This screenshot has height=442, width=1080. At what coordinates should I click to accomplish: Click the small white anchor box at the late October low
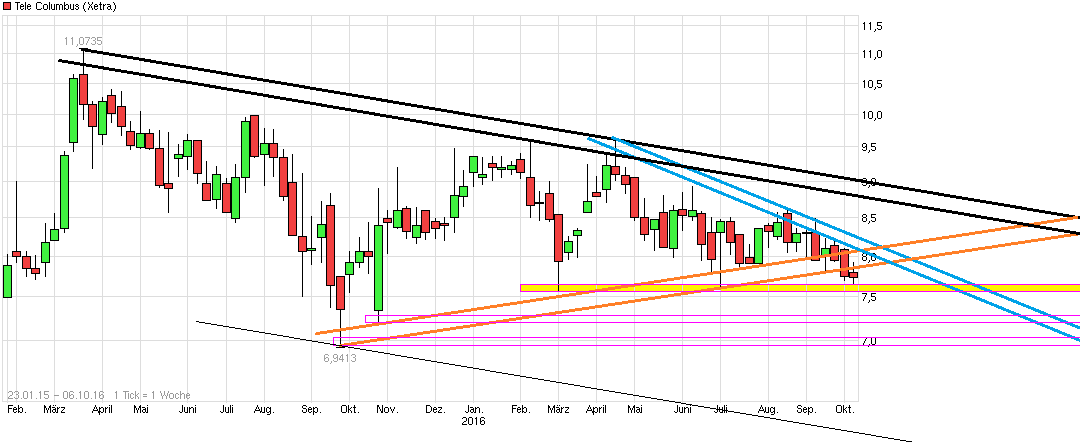point(371,319)
